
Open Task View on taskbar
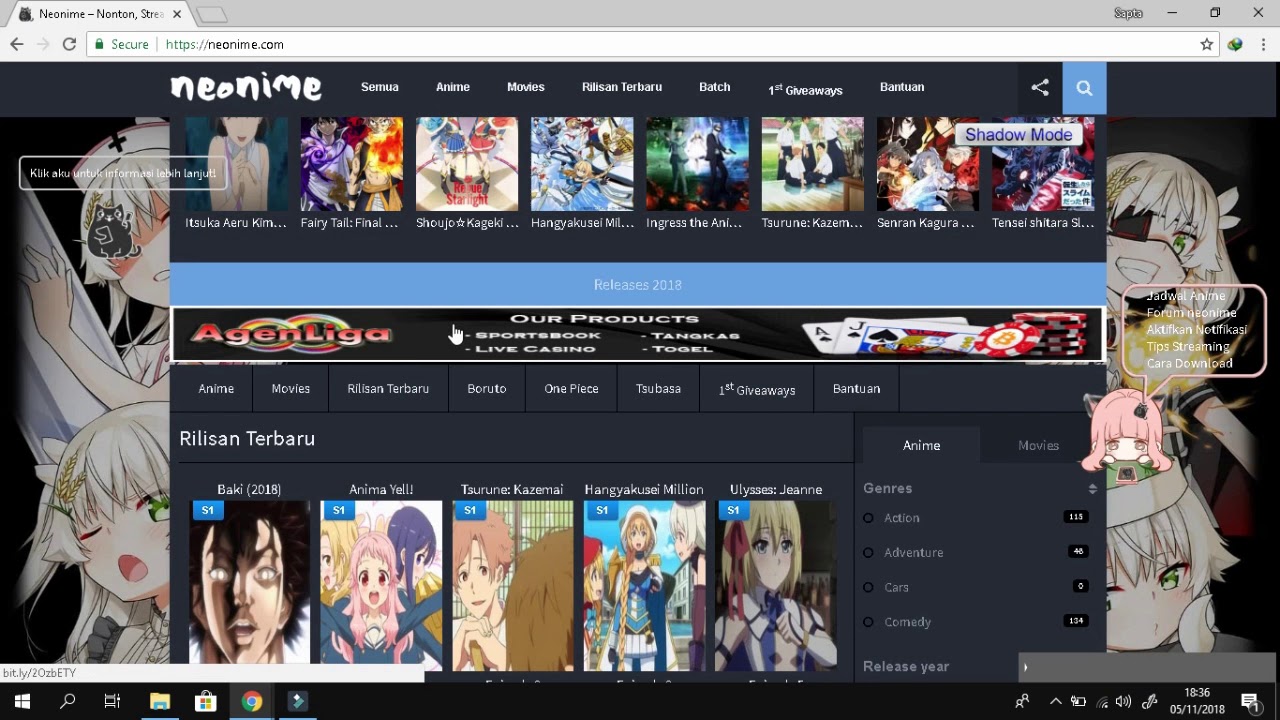tap(113, 701)
